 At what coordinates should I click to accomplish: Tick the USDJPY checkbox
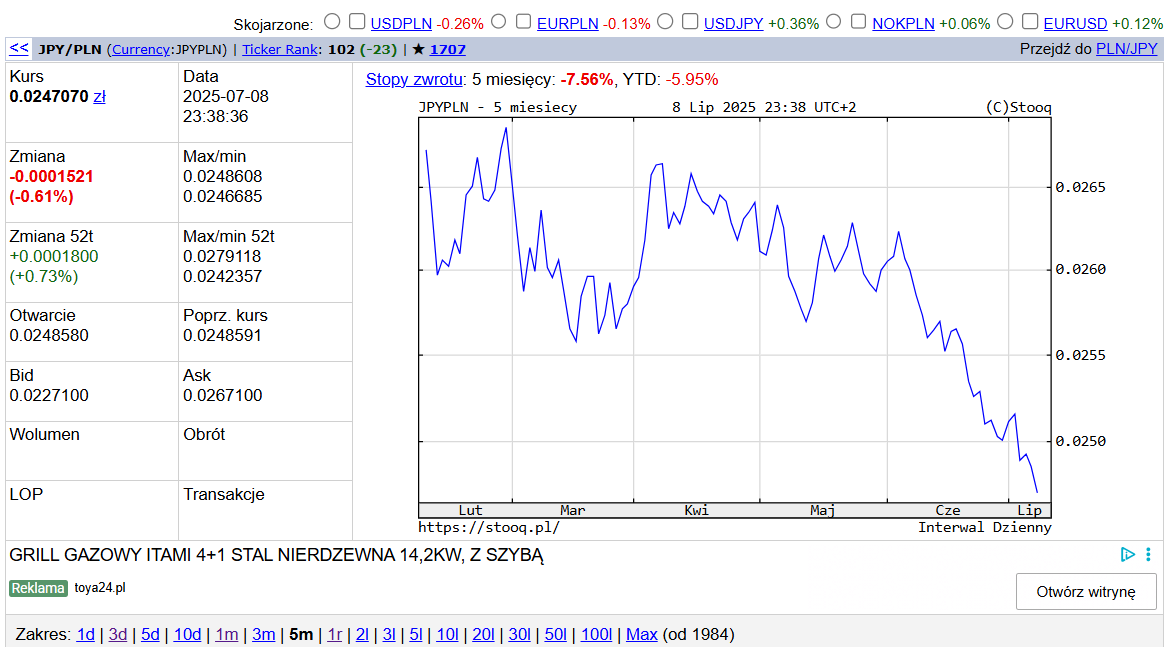(x=691, y=22)
